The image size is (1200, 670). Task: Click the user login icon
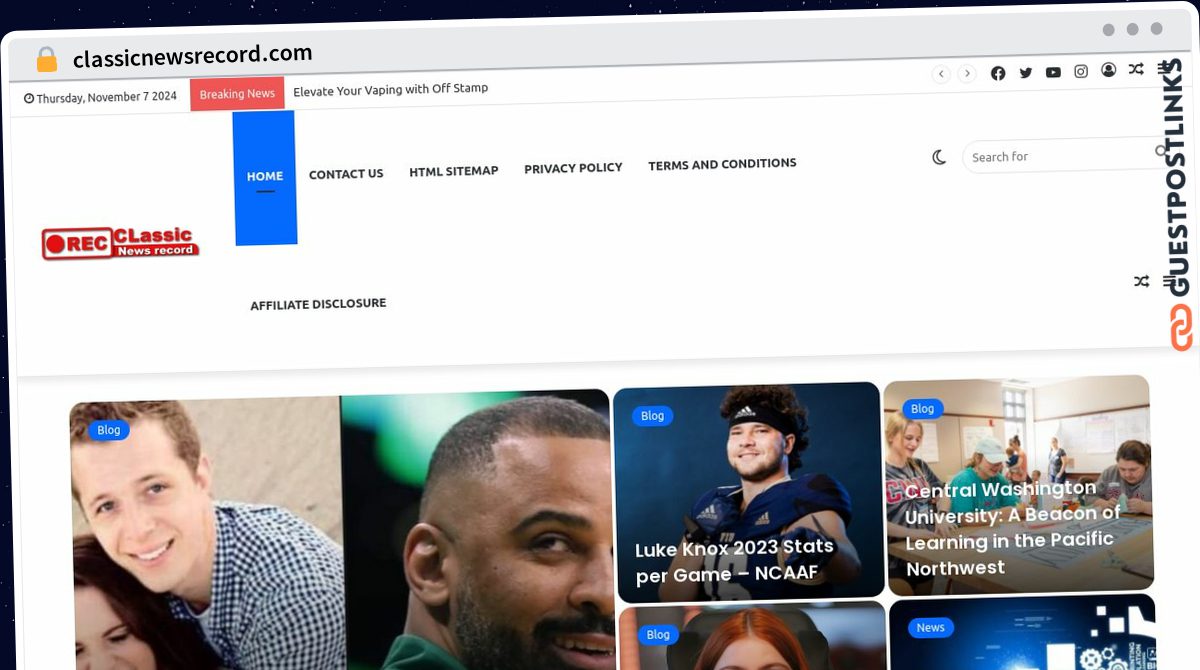(x=1109, y=70)
